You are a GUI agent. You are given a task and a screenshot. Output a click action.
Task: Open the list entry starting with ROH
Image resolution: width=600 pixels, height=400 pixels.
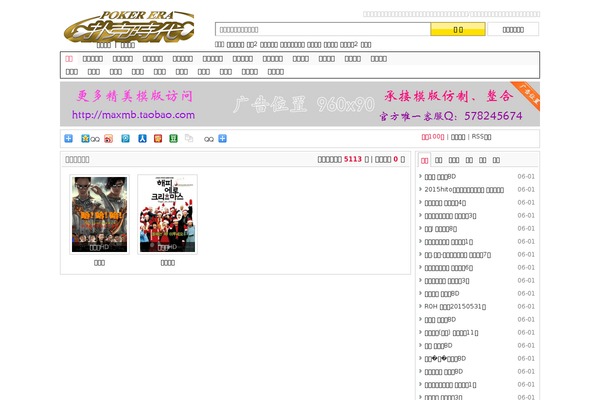point(455,307)
